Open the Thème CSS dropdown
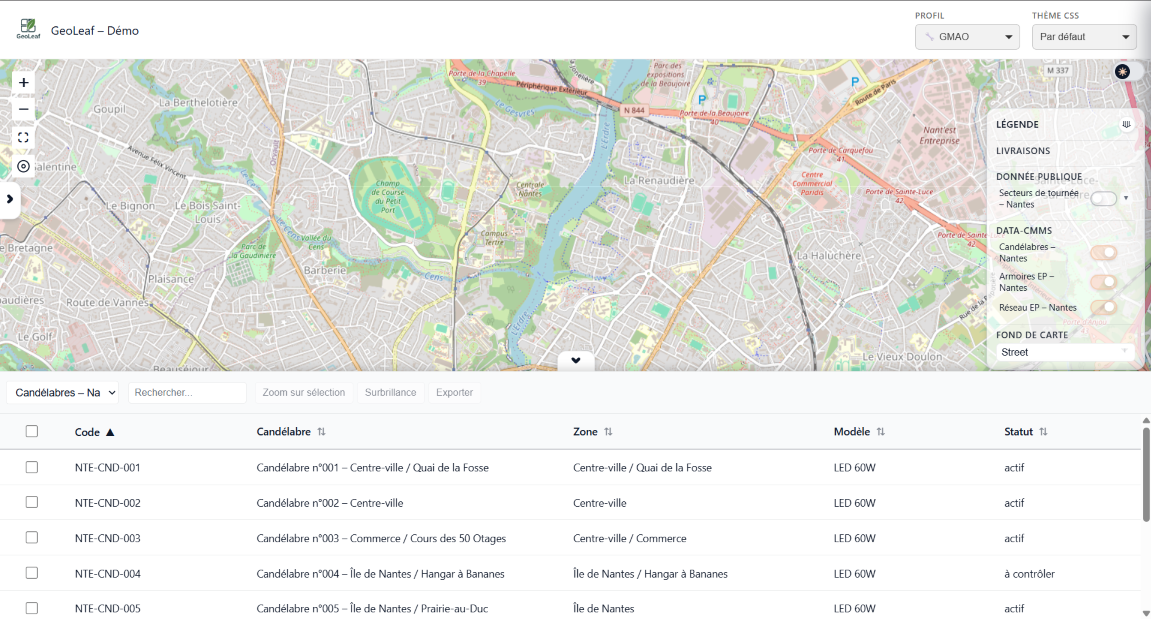Viewport: 1151px width, 619px height. [x=1084, y=38]
